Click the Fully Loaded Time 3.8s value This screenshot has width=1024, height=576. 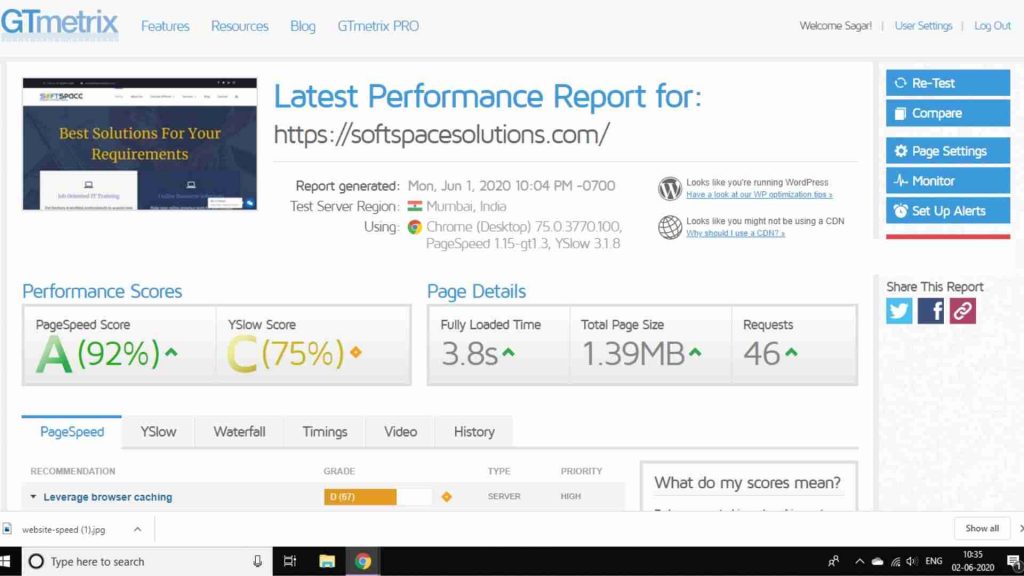(469, 354)
